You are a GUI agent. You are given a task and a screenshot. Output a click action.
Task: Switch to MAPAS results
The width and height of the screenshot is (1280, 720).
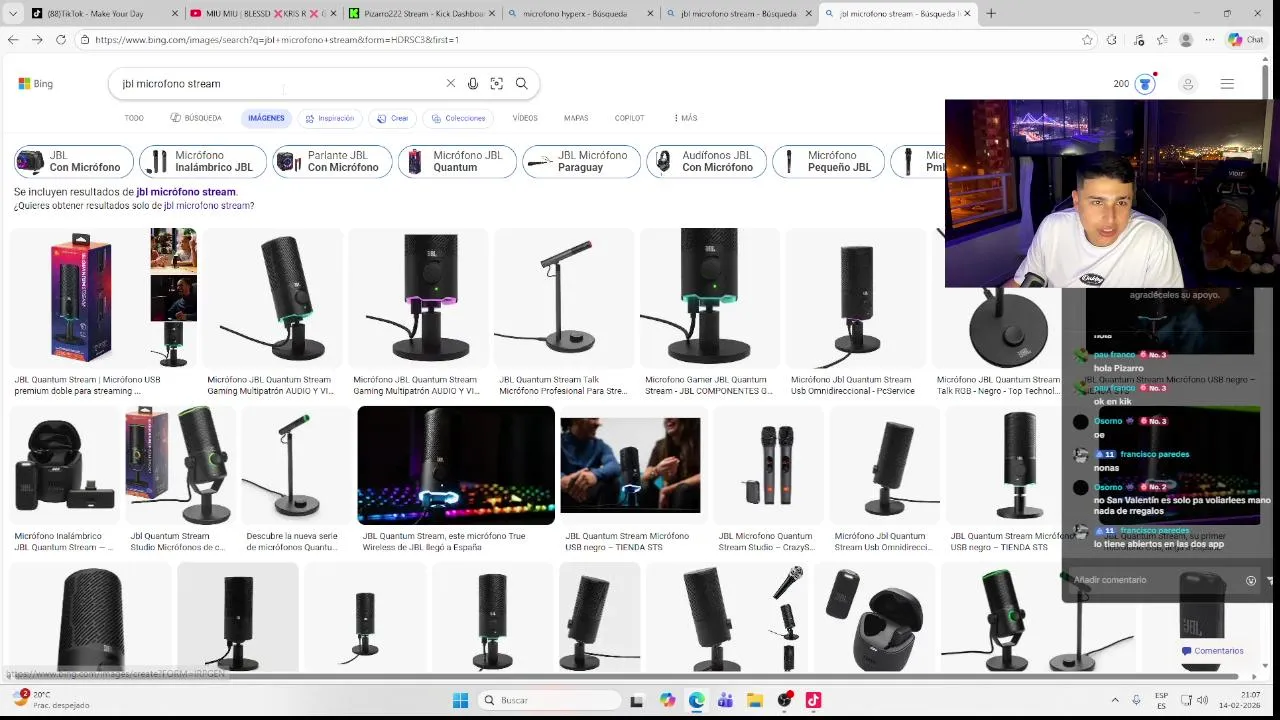[x=576, y=118]
